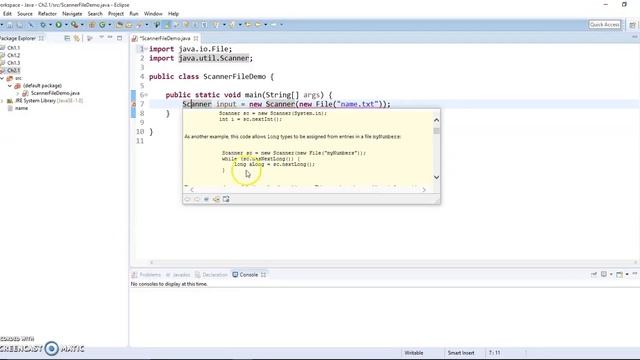Click Open Attached Javadoc in Browser icon
Image resolution: width=640 pixels, height=360 pixels.
click(226, 199)
